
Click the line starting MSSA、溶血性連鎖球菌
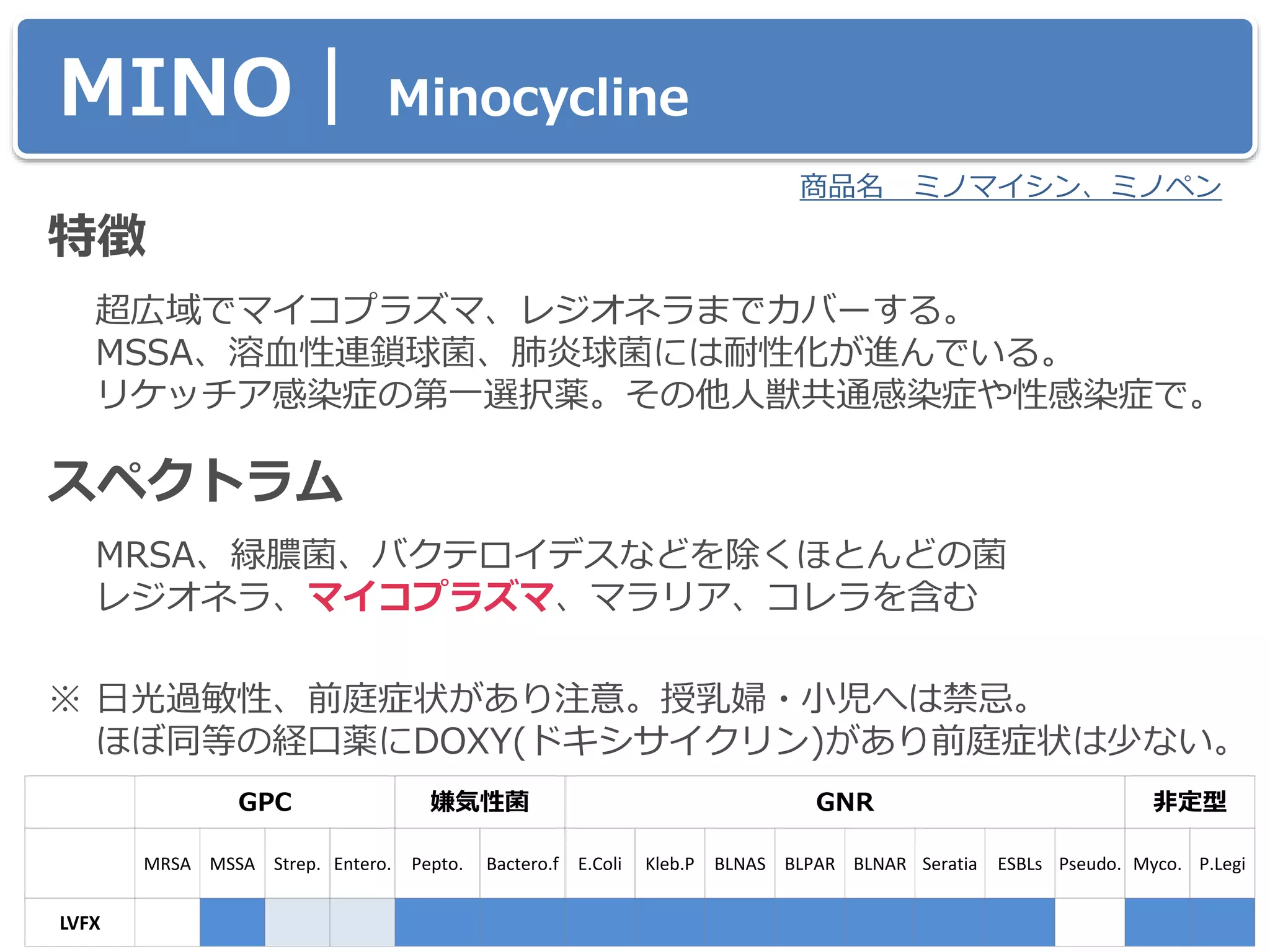point(577,352)
